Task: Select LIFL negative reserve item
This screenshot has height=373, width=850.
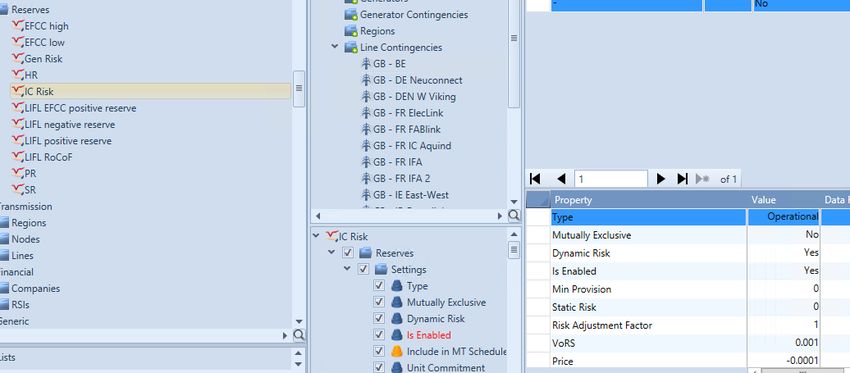Action: 70,124
